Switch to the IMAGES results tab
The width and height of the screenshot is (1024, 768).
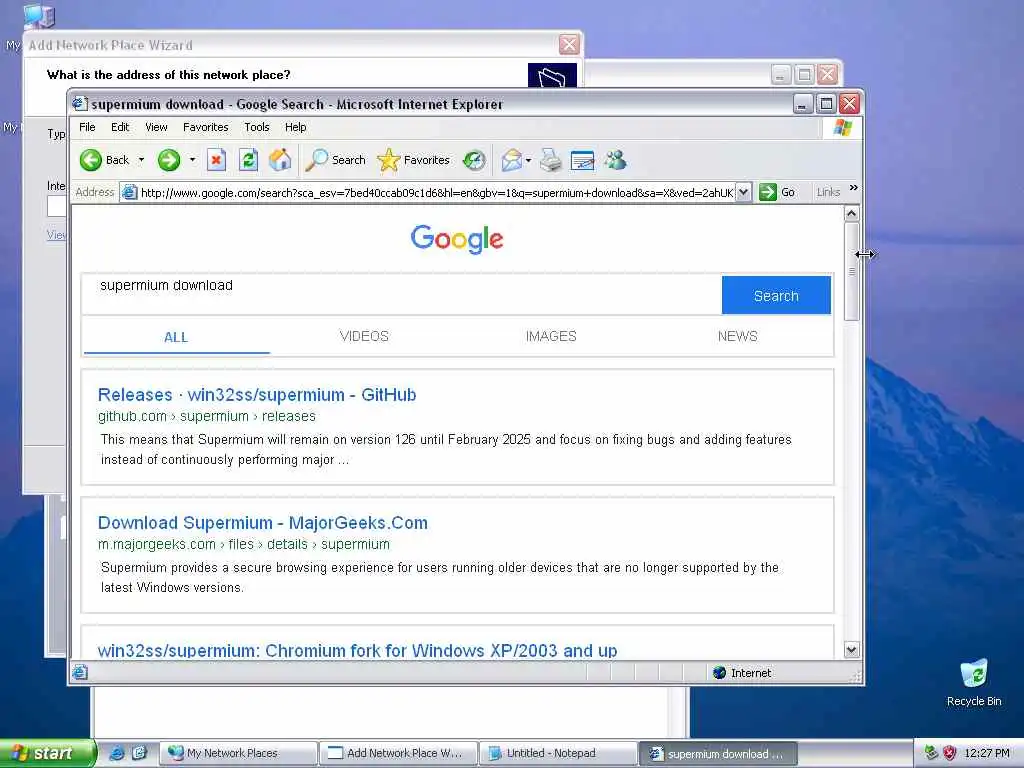pyautogui.click(x=551, y=336)
